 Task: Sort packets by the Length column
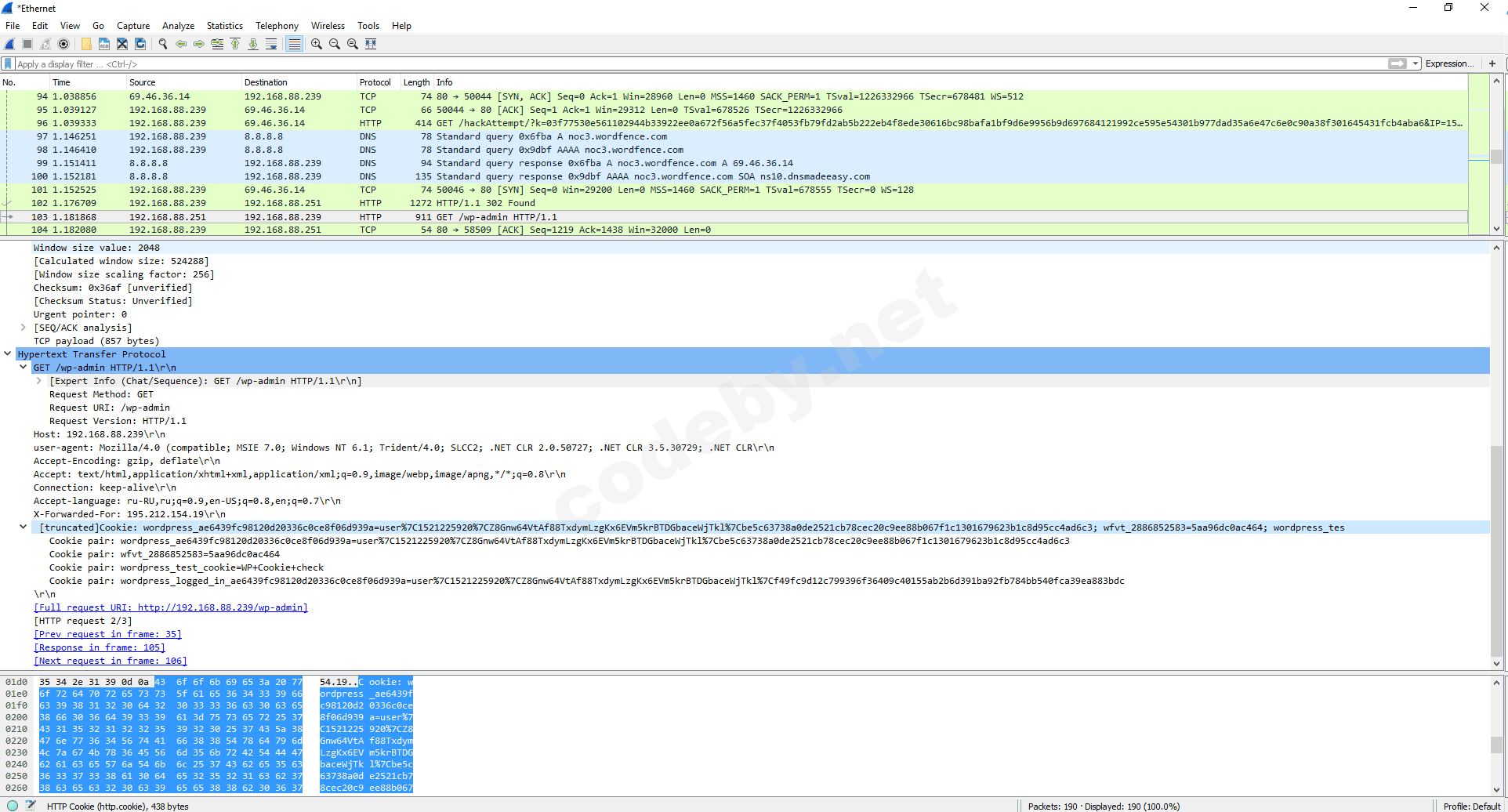pos(416,82)
